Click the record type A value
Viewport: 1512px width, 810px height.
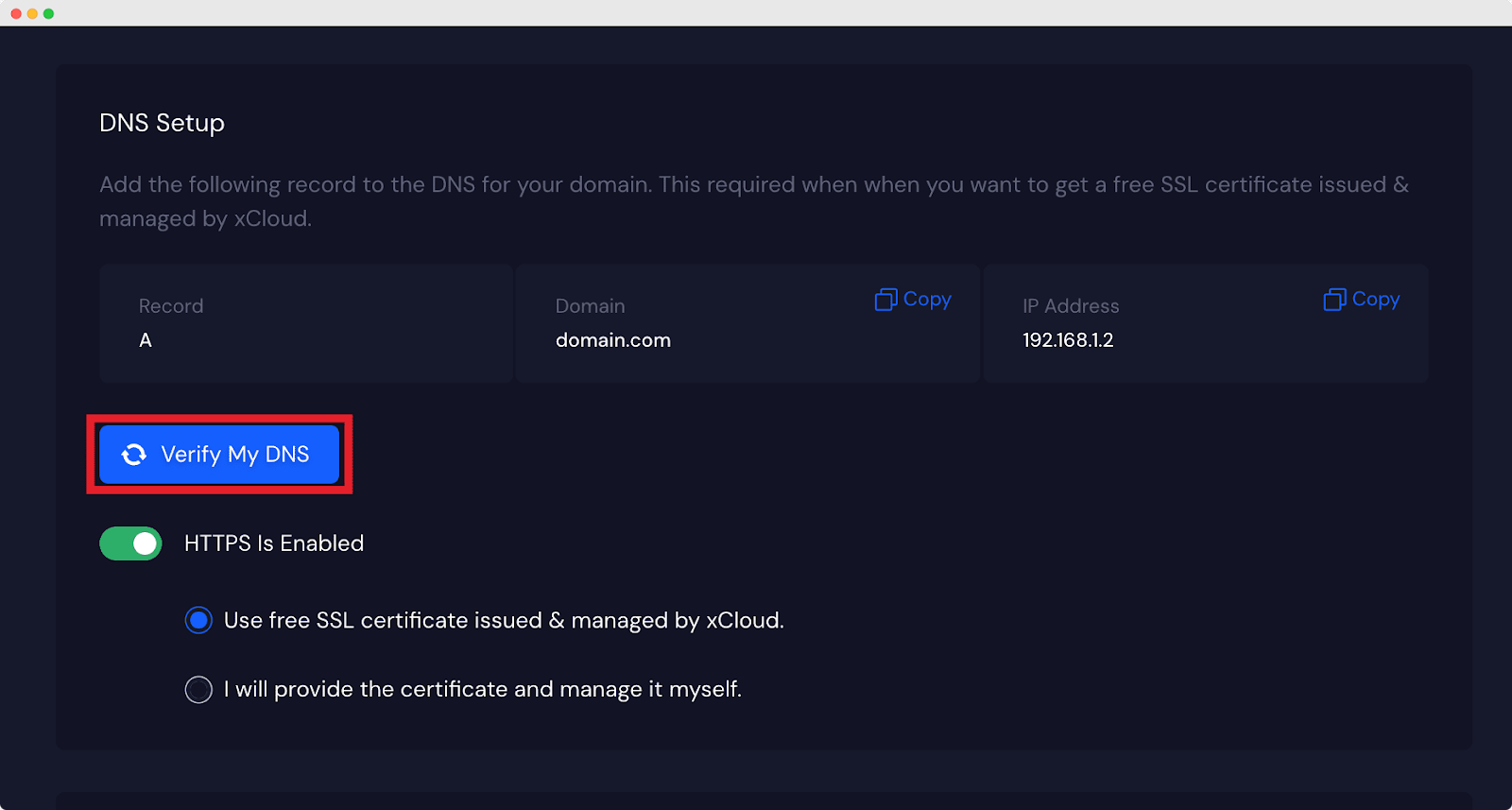click(x=146, y=340)
